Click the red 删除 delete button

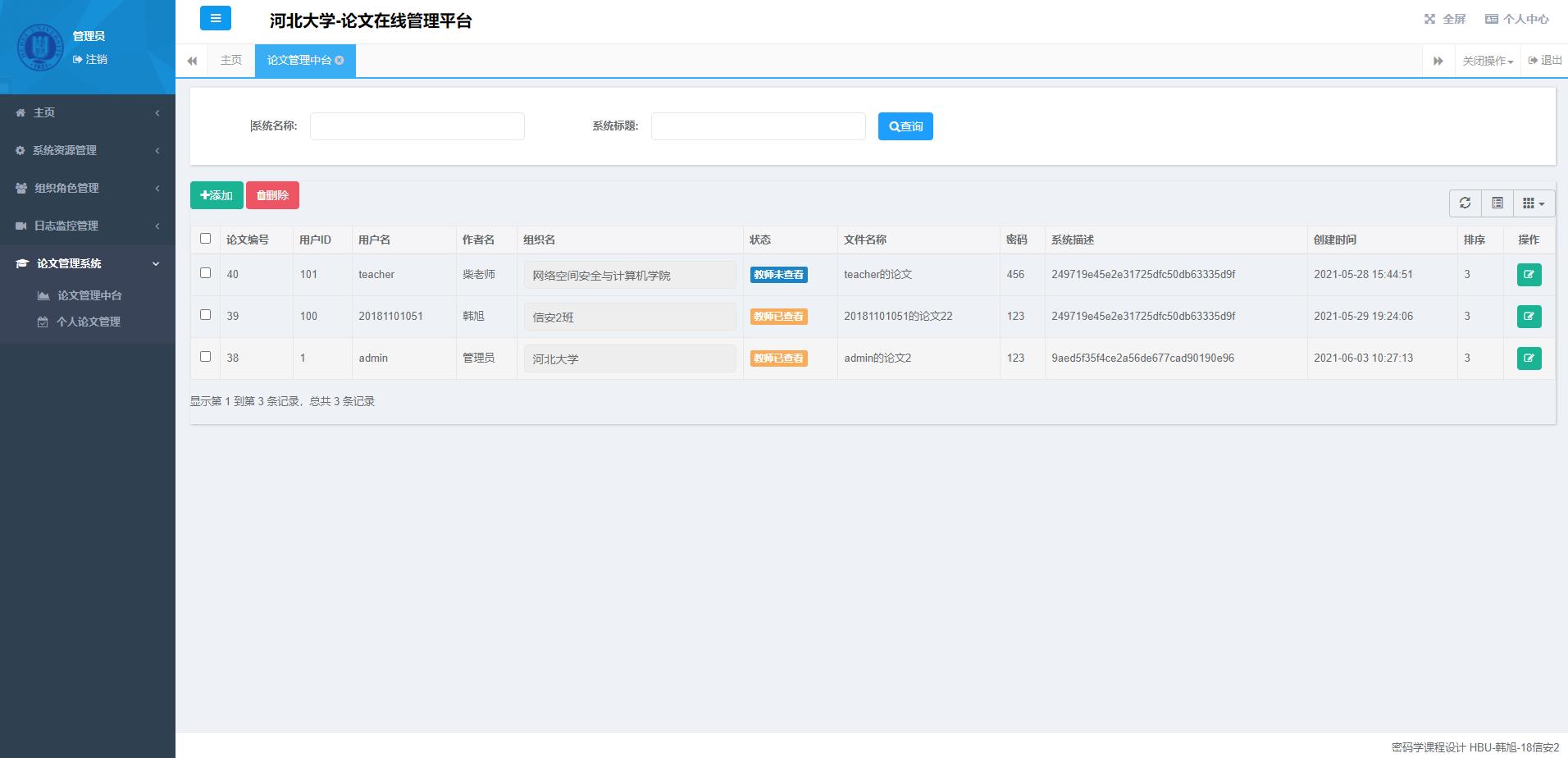tap(272, 195)
